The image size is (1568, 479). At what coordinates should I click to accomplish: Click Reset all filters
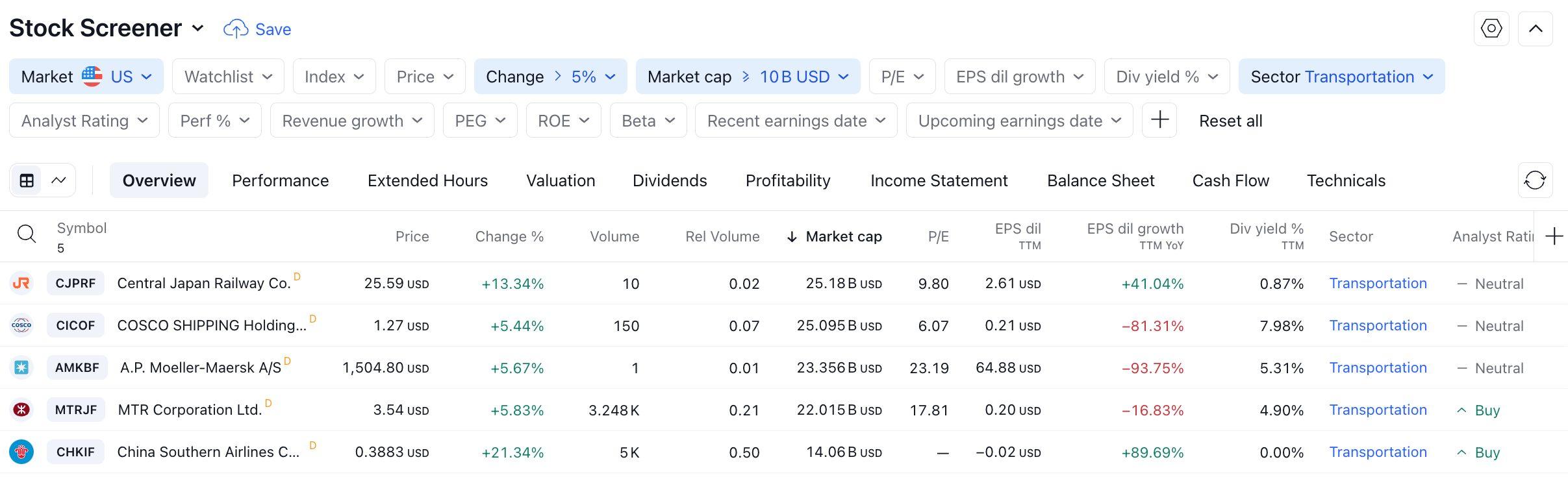coord(1231,121)
